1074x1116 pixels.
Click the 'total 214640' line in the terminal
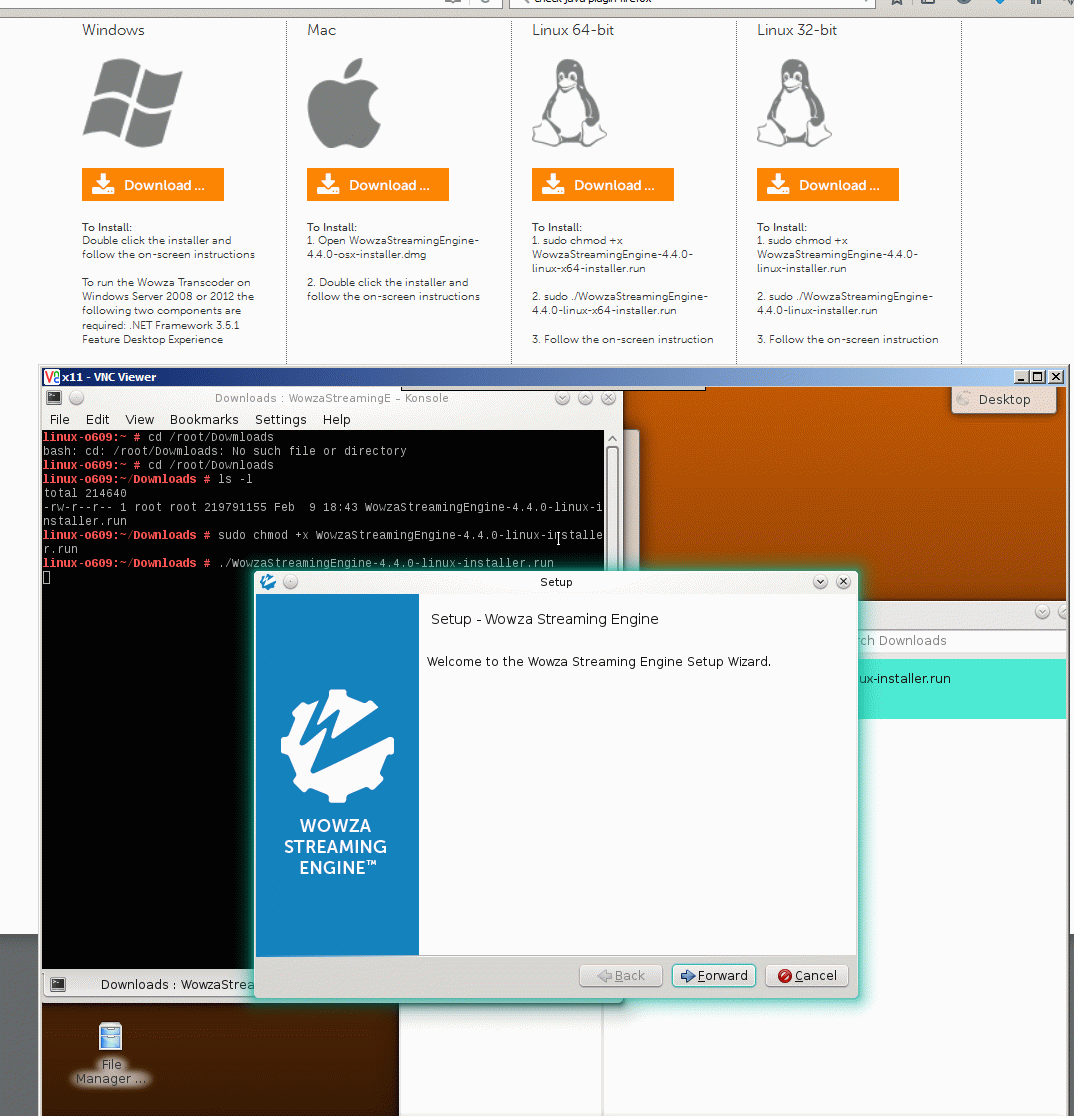tap(85, 493)
